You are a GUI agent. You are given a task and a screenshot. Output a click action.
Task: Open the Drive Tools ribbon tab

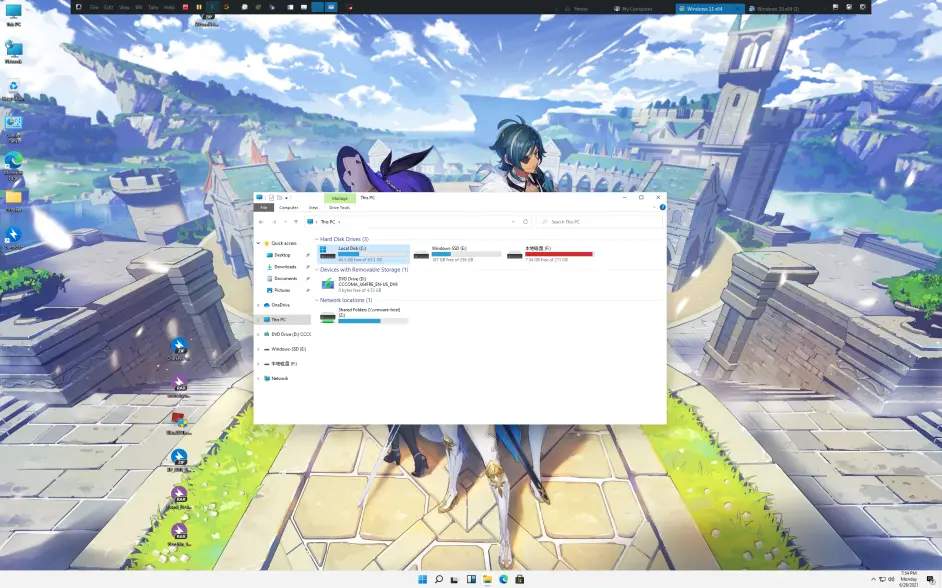[x=339, y=207]
